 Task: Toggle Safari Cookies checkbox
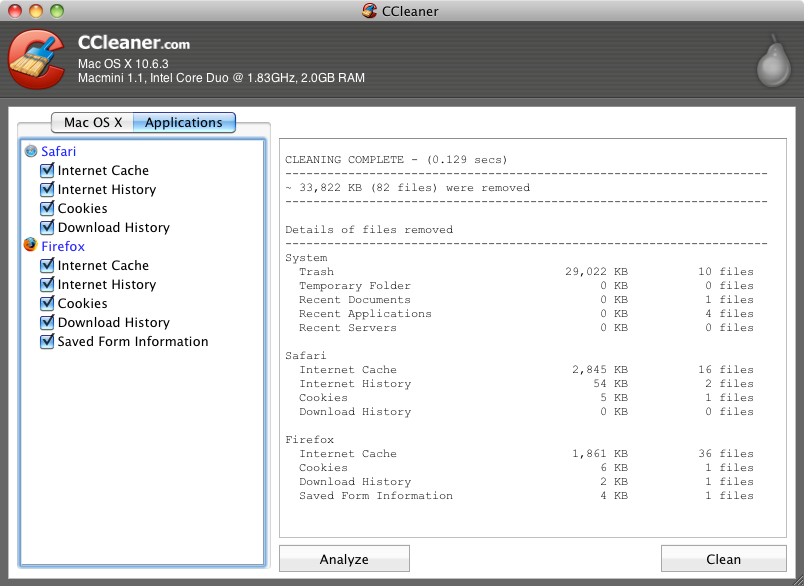47,209
